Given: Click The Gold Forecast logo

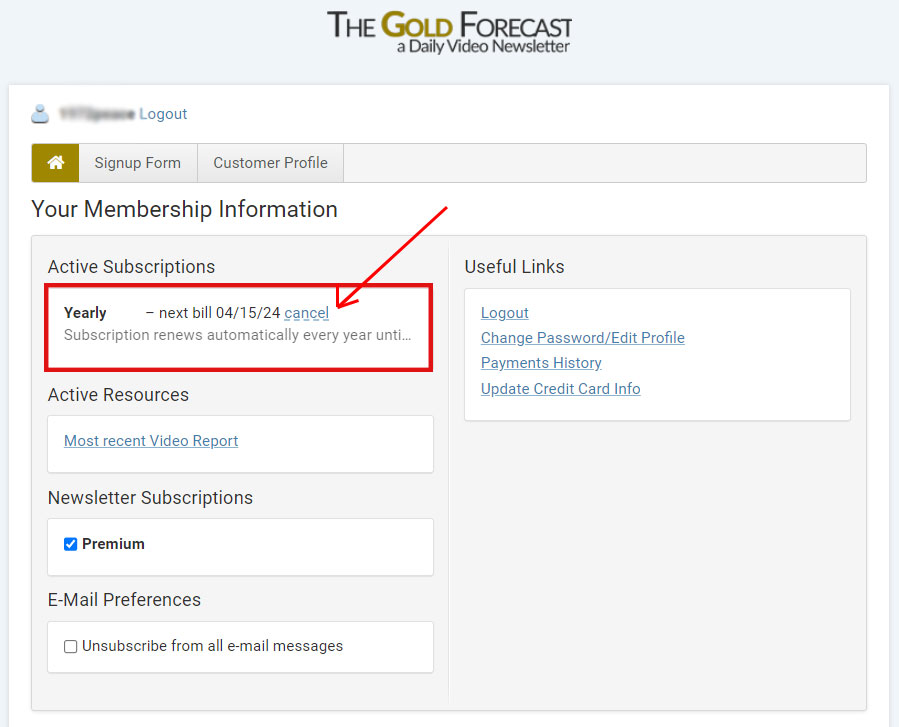Looking at the screenshot, I should (x=449, y=32).
